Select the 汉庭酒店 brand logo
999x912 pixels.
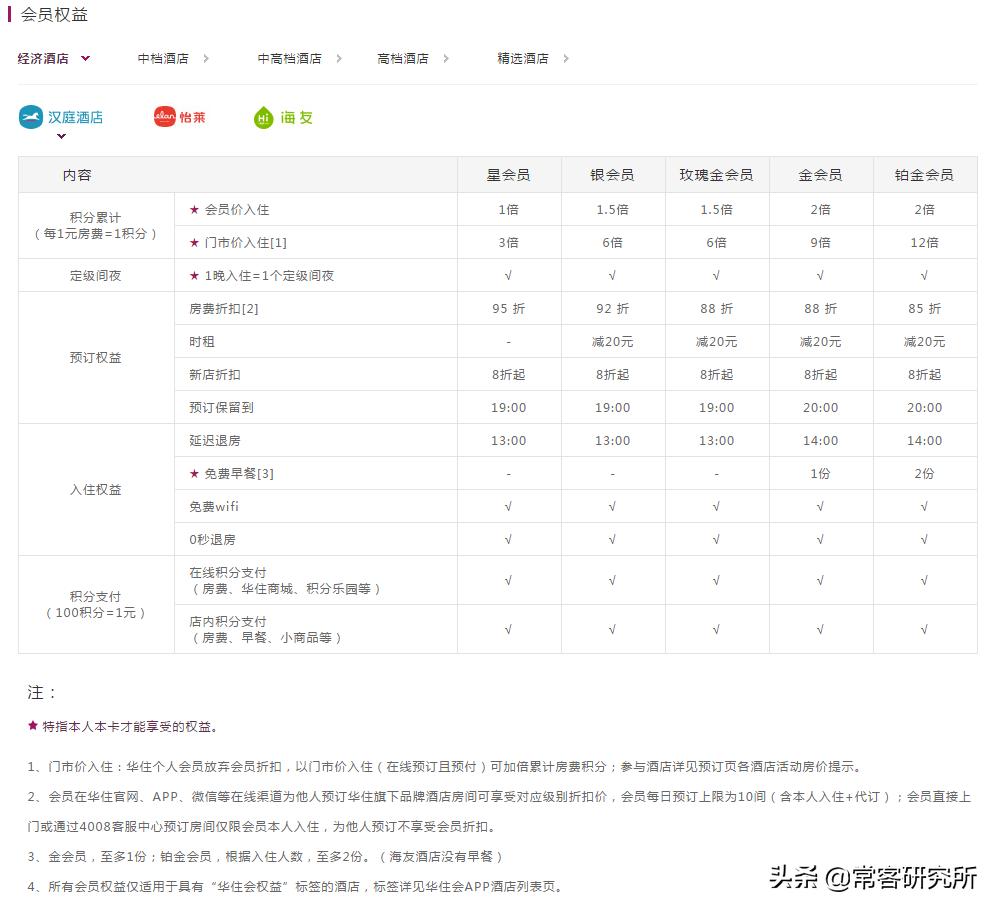click(60, 116)
